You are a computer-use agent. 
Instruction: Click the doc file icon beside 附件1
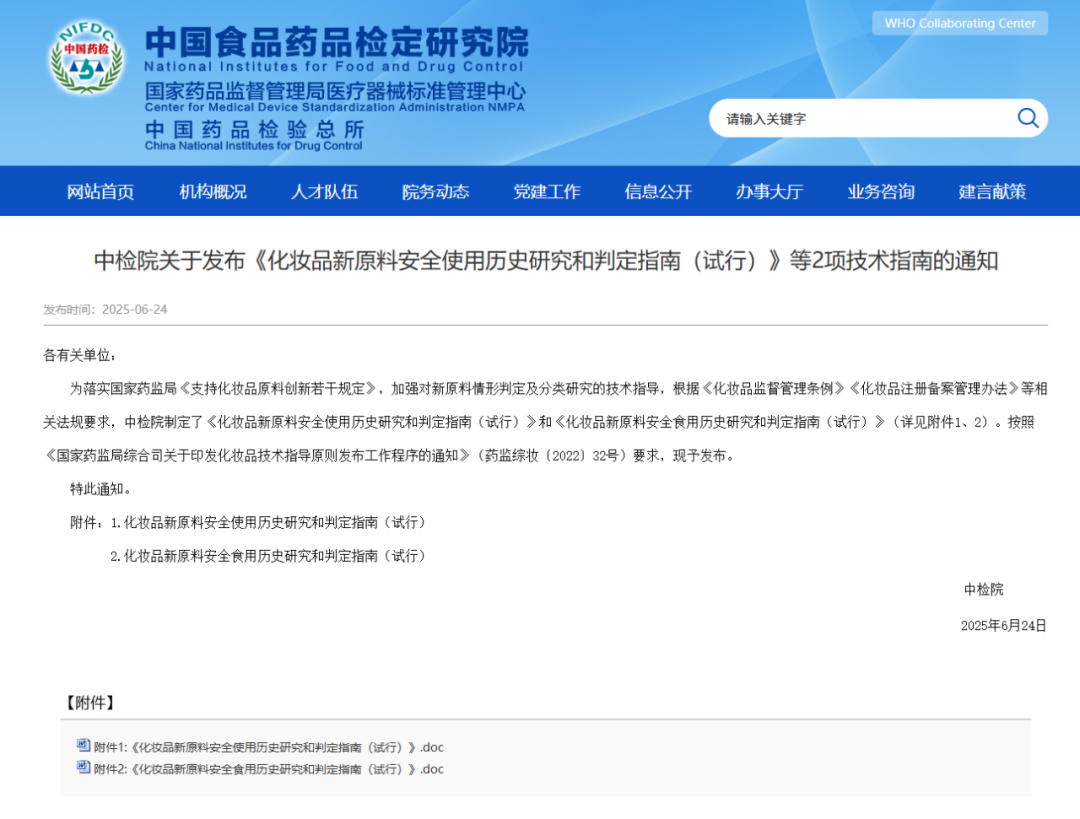83,745
